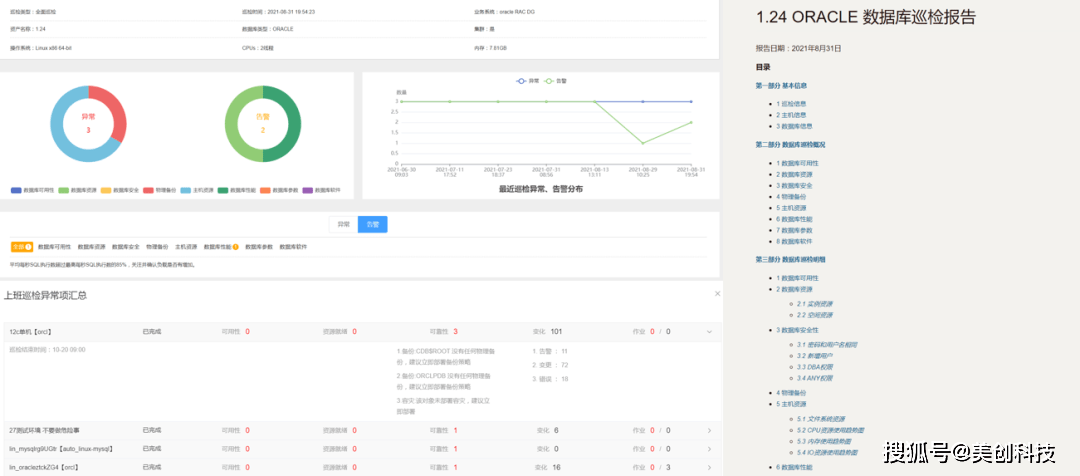Select the 全部 category filter
The height and width of the screenshot is (476, 1080).
(21, 247)
